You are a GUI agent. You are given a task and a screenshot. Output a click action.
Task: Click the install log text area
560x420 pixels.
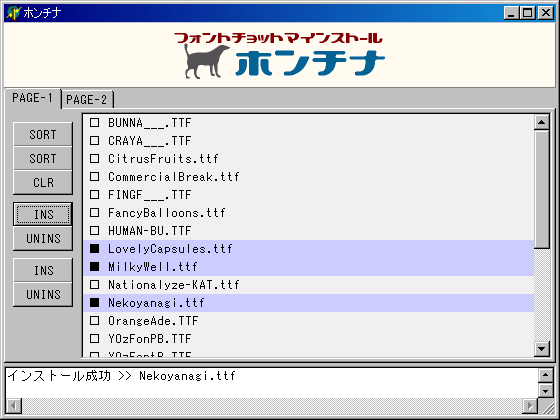pos(272,383)
